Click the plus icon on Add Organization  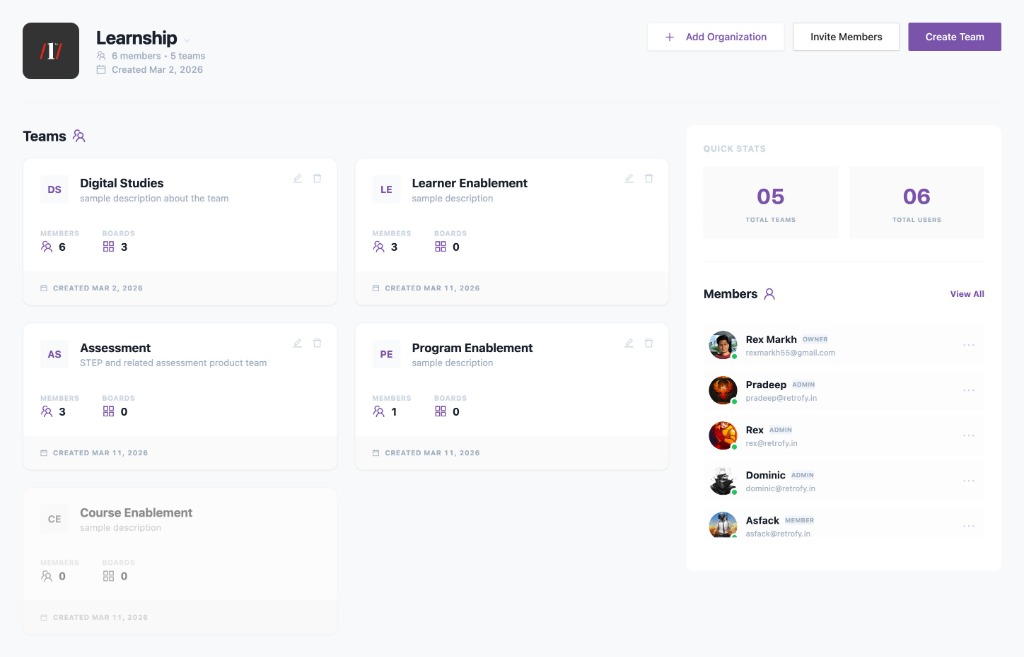tap(669, 36)
